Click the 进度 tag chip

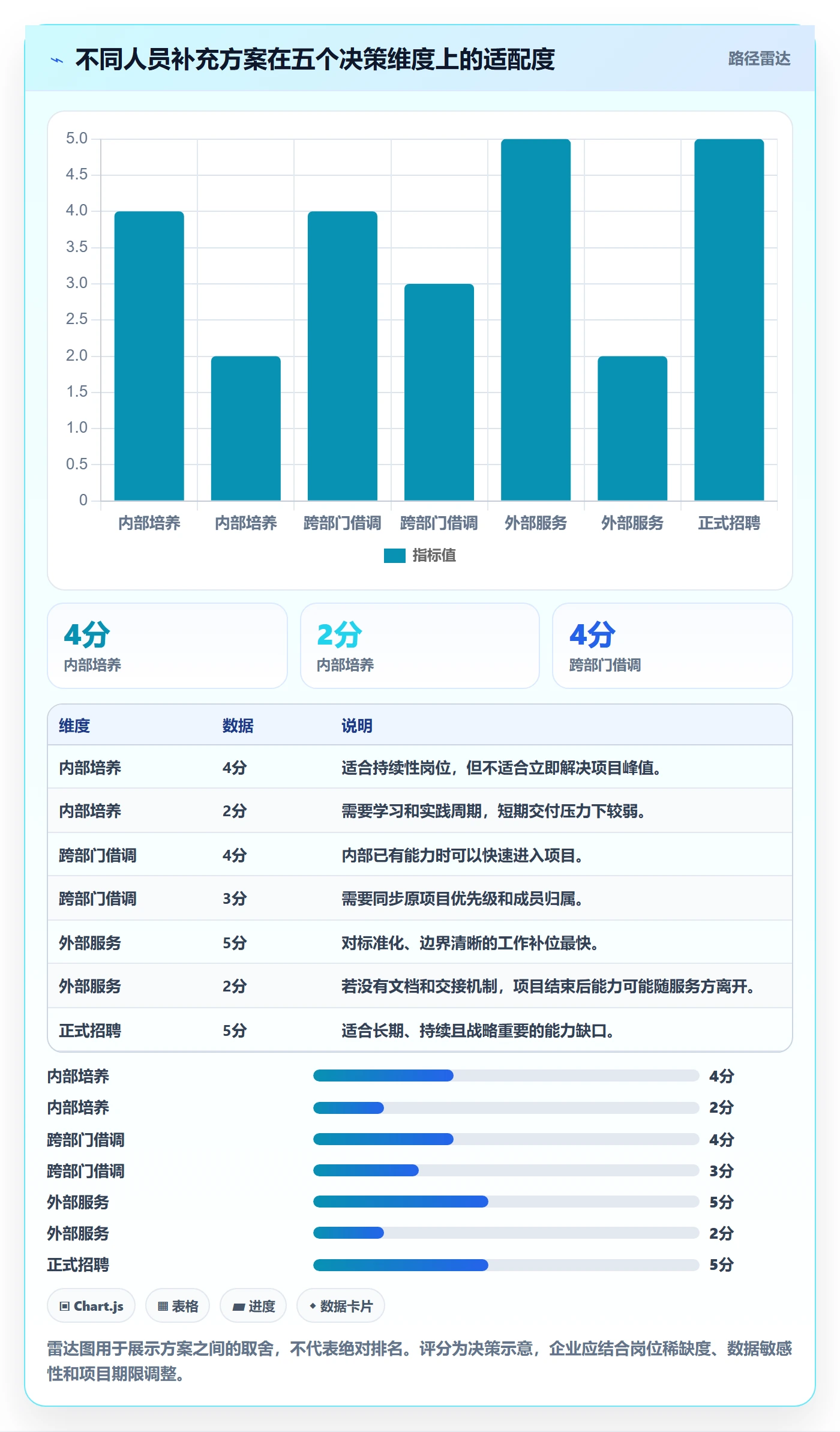pos(253,1306)
